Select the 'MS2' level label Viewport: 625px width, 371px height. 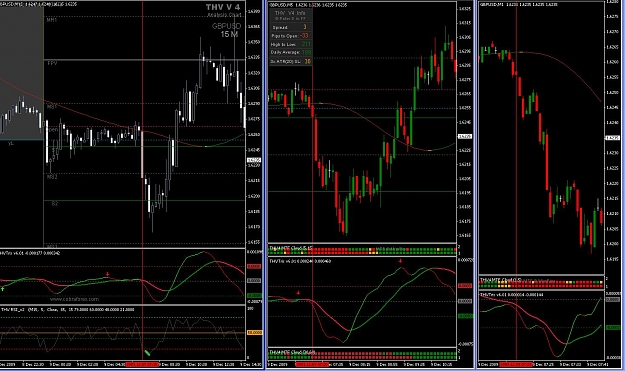[x=52, y=177]
